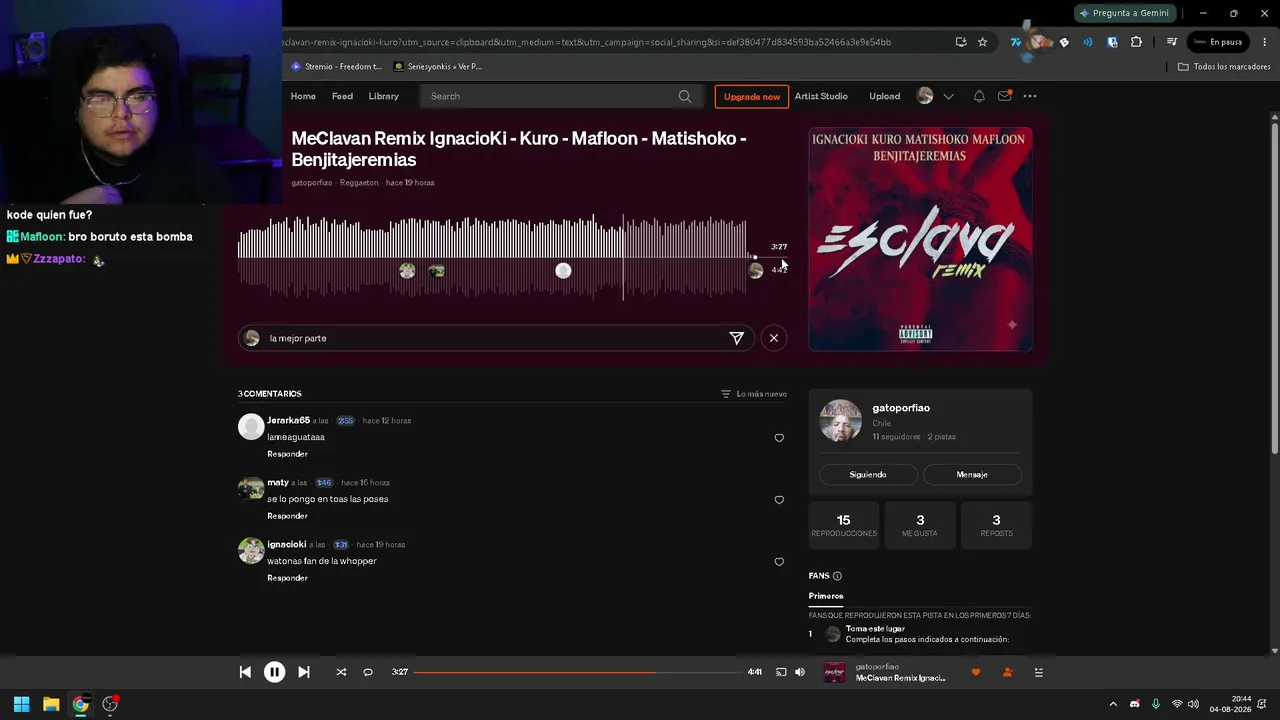The height and width of the screenshot is (720, 1280).
Task: Cancel the comment with the X button
Action: (x=774, y=338)
